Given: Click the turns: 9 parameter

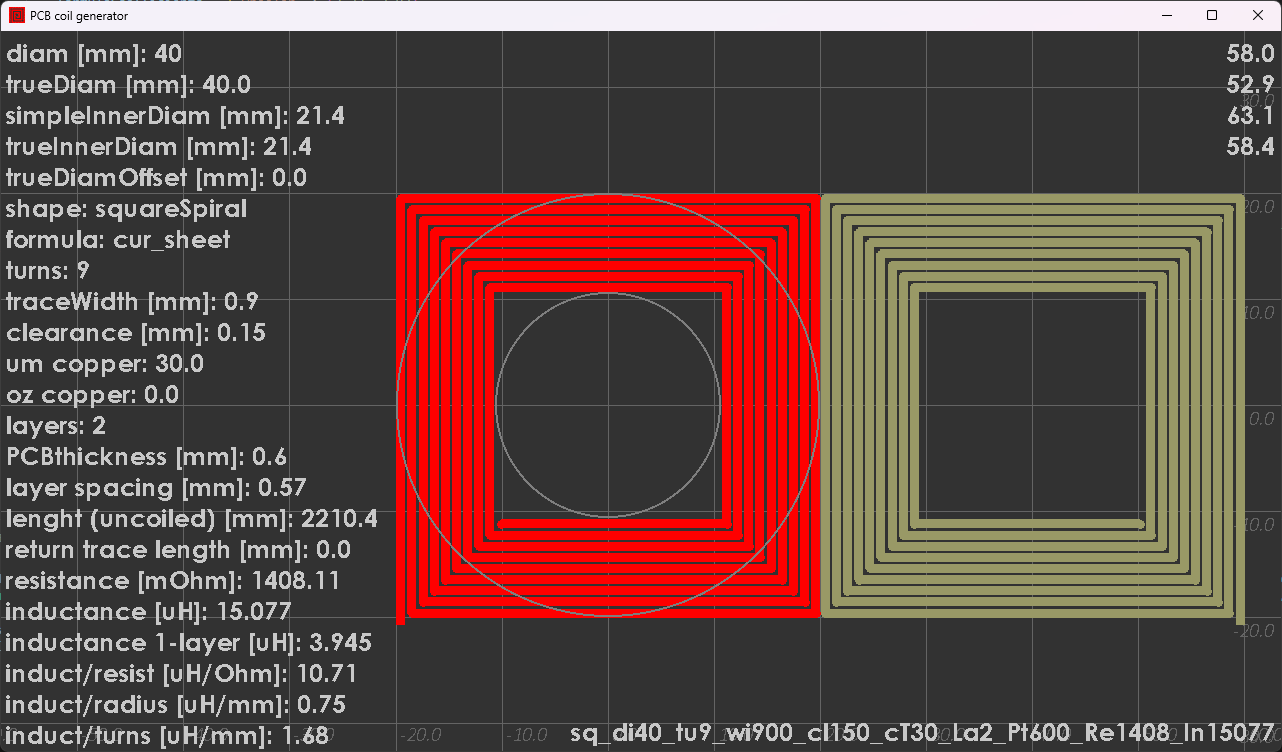Looking at the screenshot, I should 48,271.
